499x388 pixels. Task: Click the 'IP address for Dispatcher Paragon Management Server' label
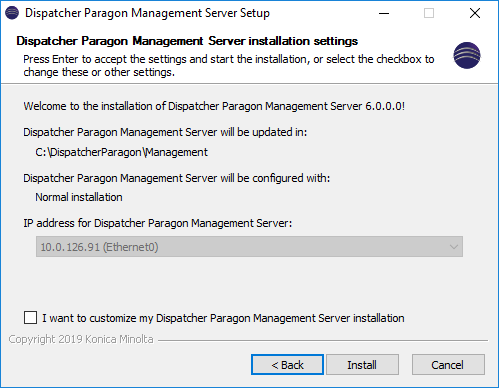click(157, 223)
